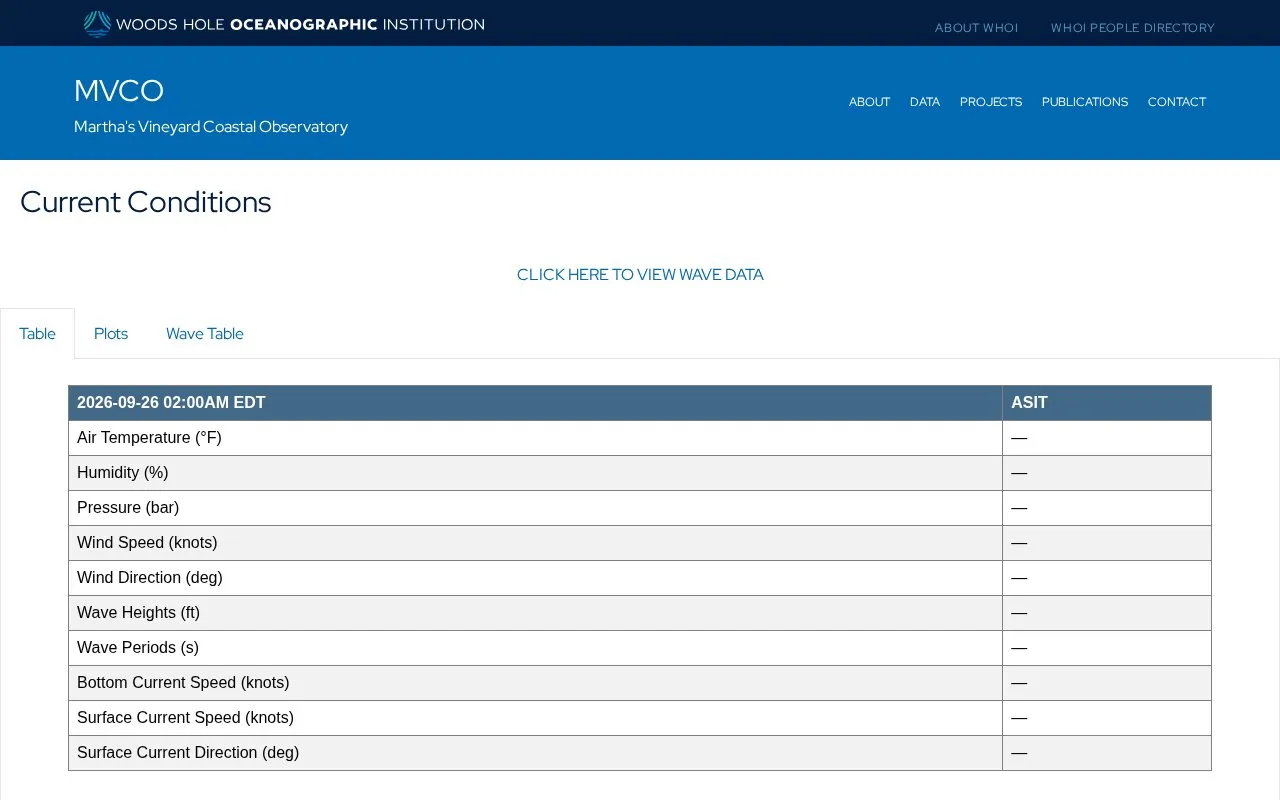Switch to the Plots tab

pos(111,334)
